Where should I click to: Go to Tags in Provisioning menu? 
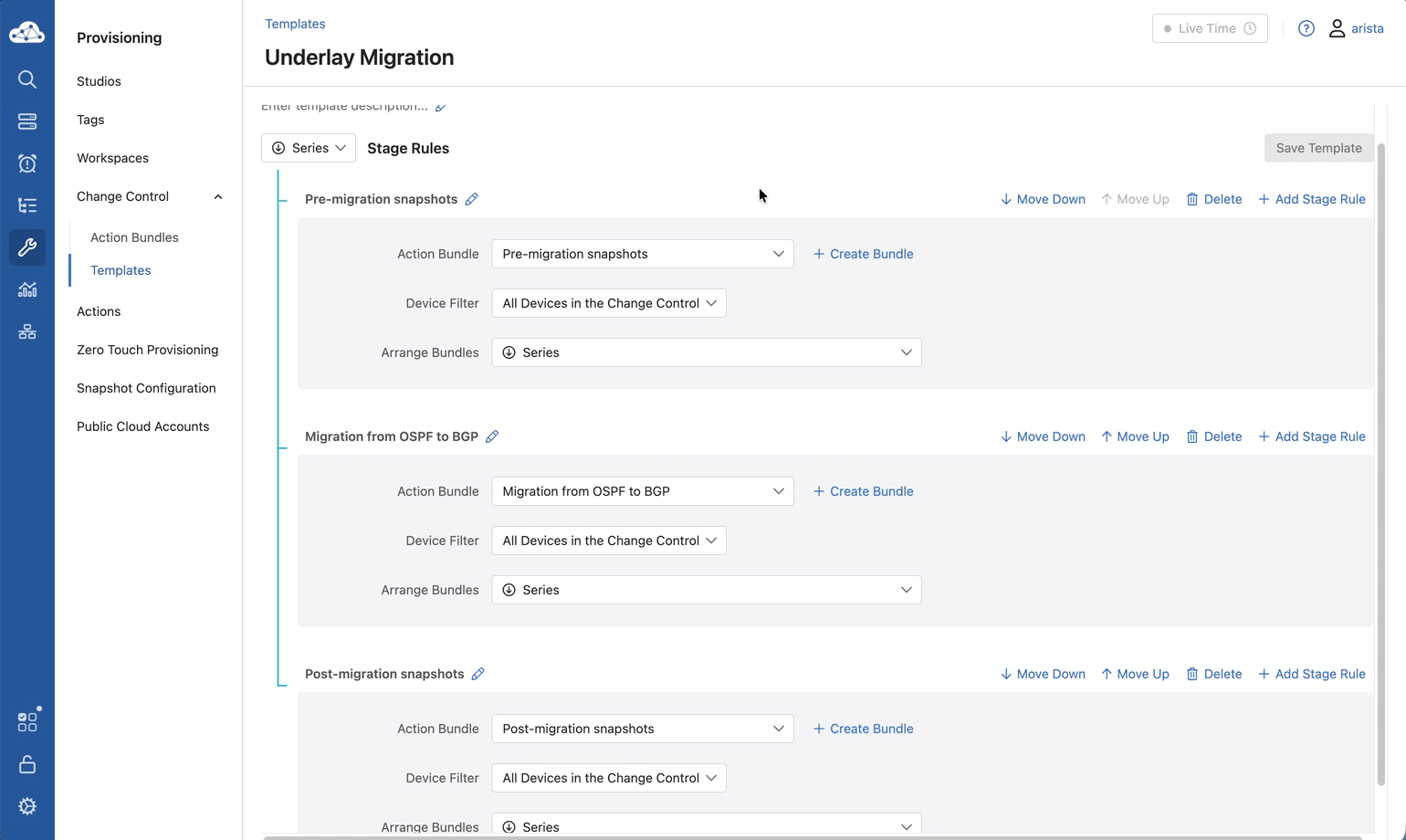coord(90,120)
